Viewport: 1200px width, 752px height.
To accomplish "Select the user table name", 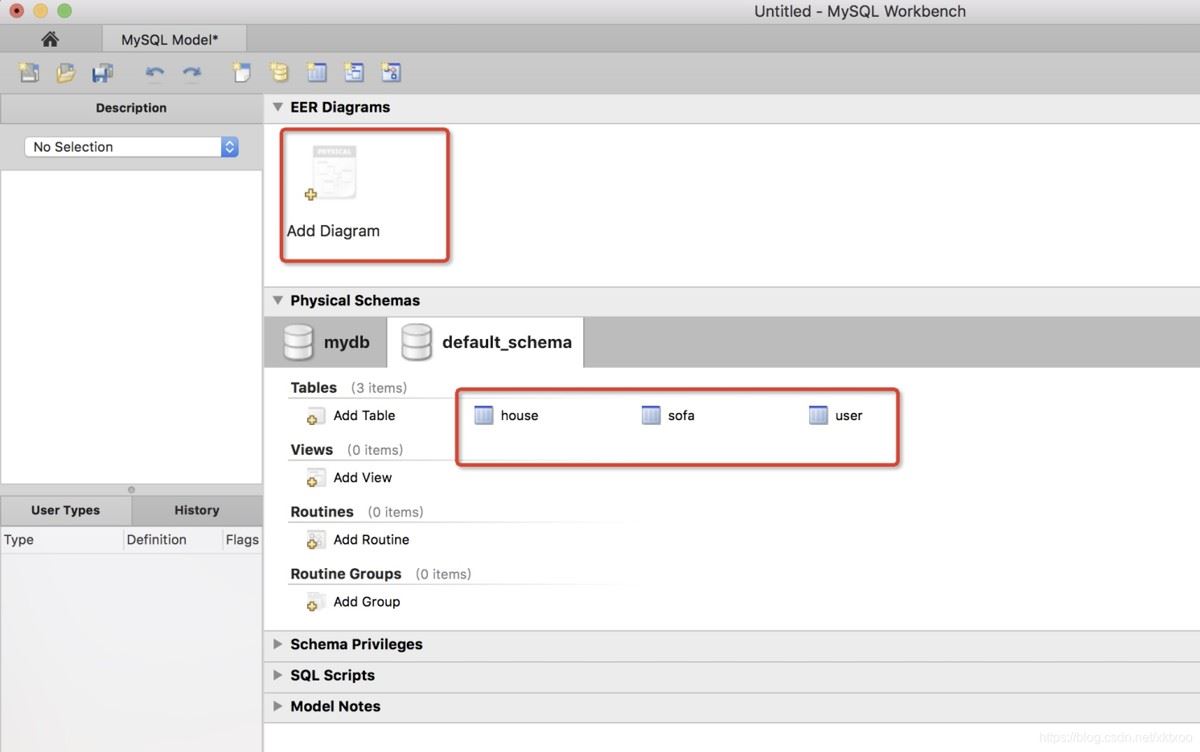I will tap(849, 416).
